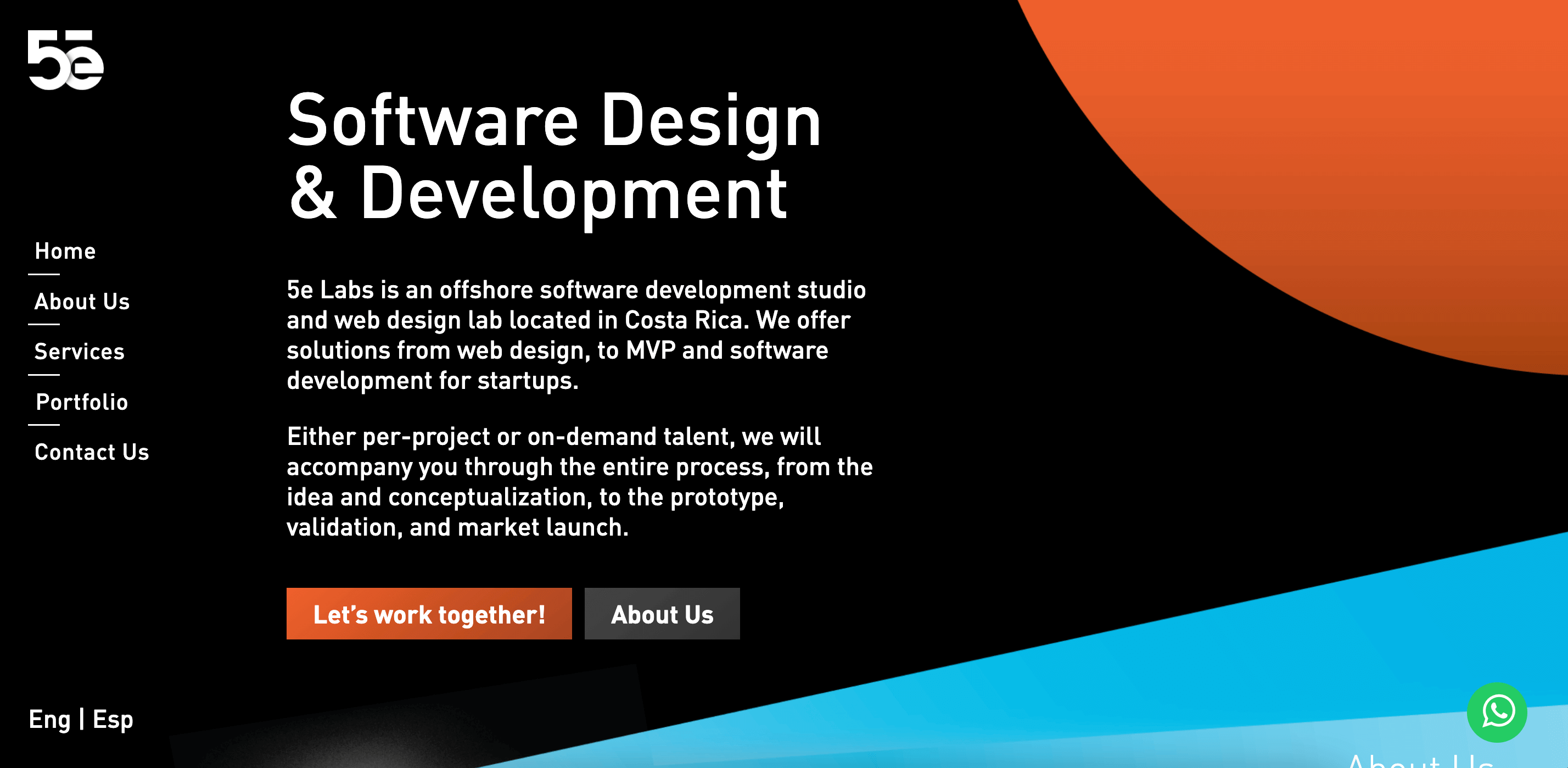The image size is (1568, 768).
Task: Click the paragraph starting "5e Labs is an offshore"
Action: [576, 335]
